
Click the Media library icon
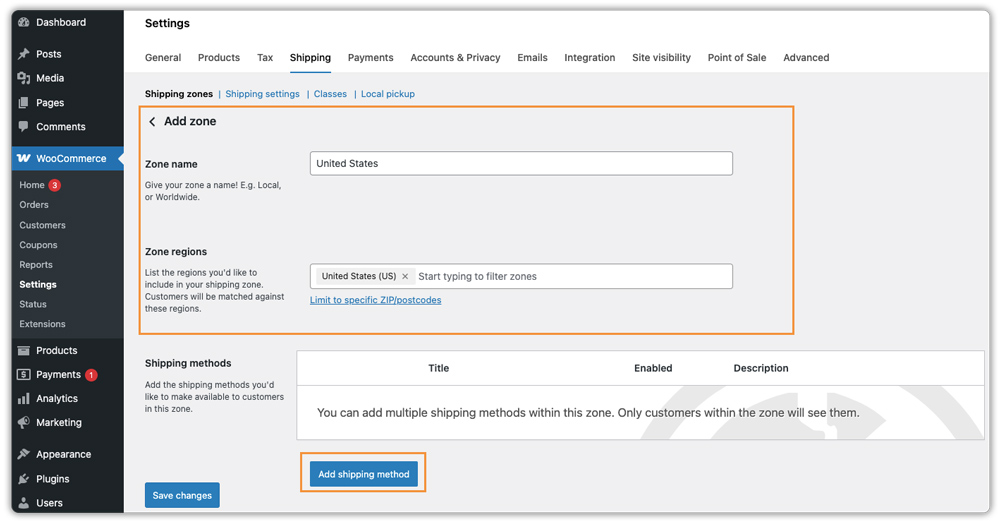click(x=24, y=78)
